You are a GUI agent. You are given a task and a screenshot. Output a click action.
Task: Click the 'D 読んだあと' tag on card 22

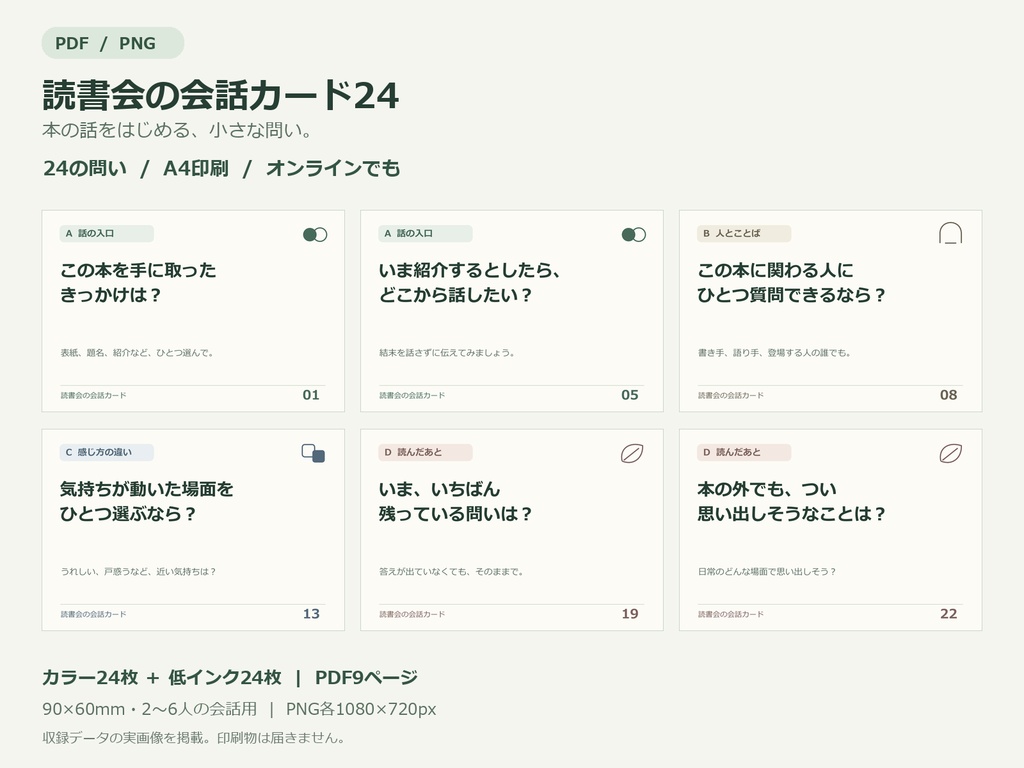coord(744,452)
